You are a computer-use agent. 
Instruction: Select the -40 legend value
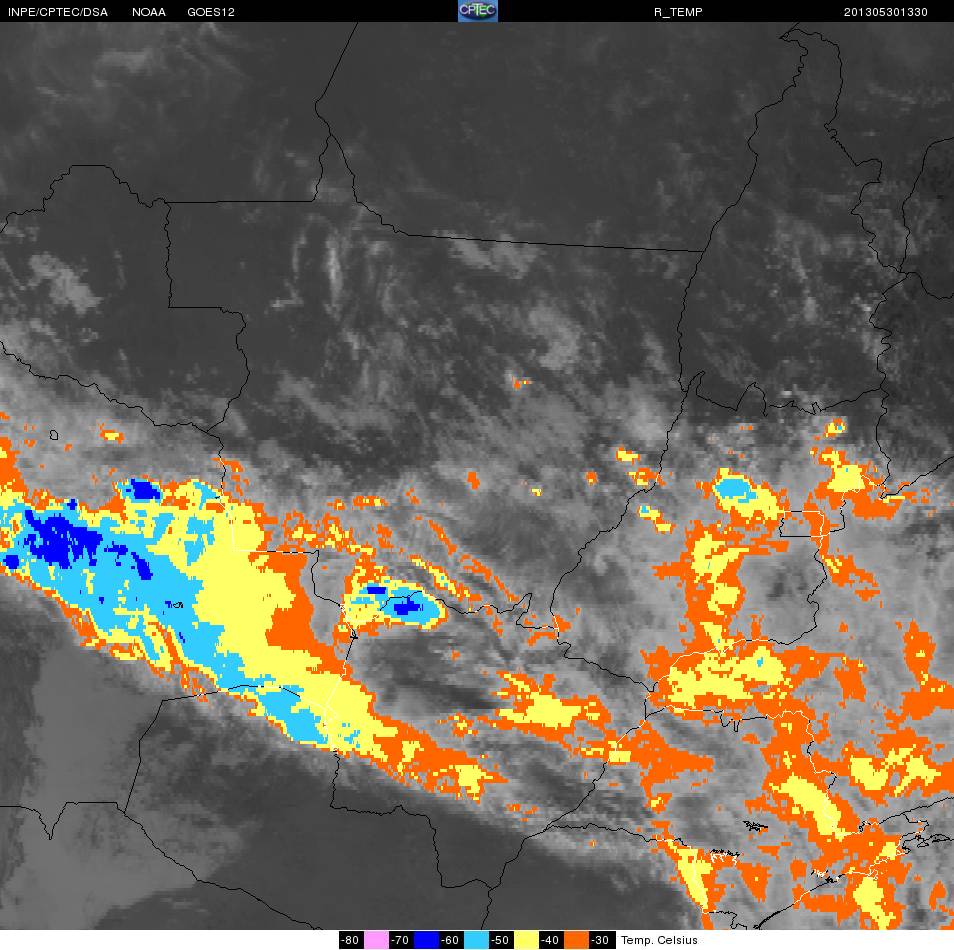pyautogui.click(x=549, y=940)
